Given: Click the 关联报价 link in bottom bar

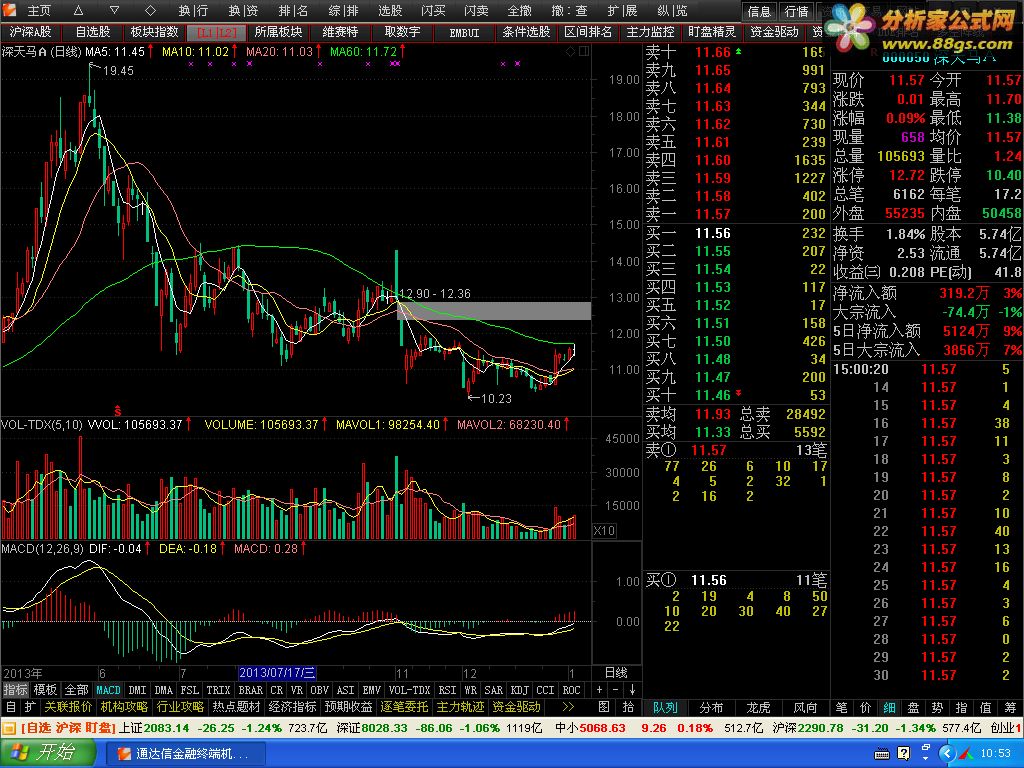Looking at the screenshot, I should pyautogui.click(x=68, y=707).
